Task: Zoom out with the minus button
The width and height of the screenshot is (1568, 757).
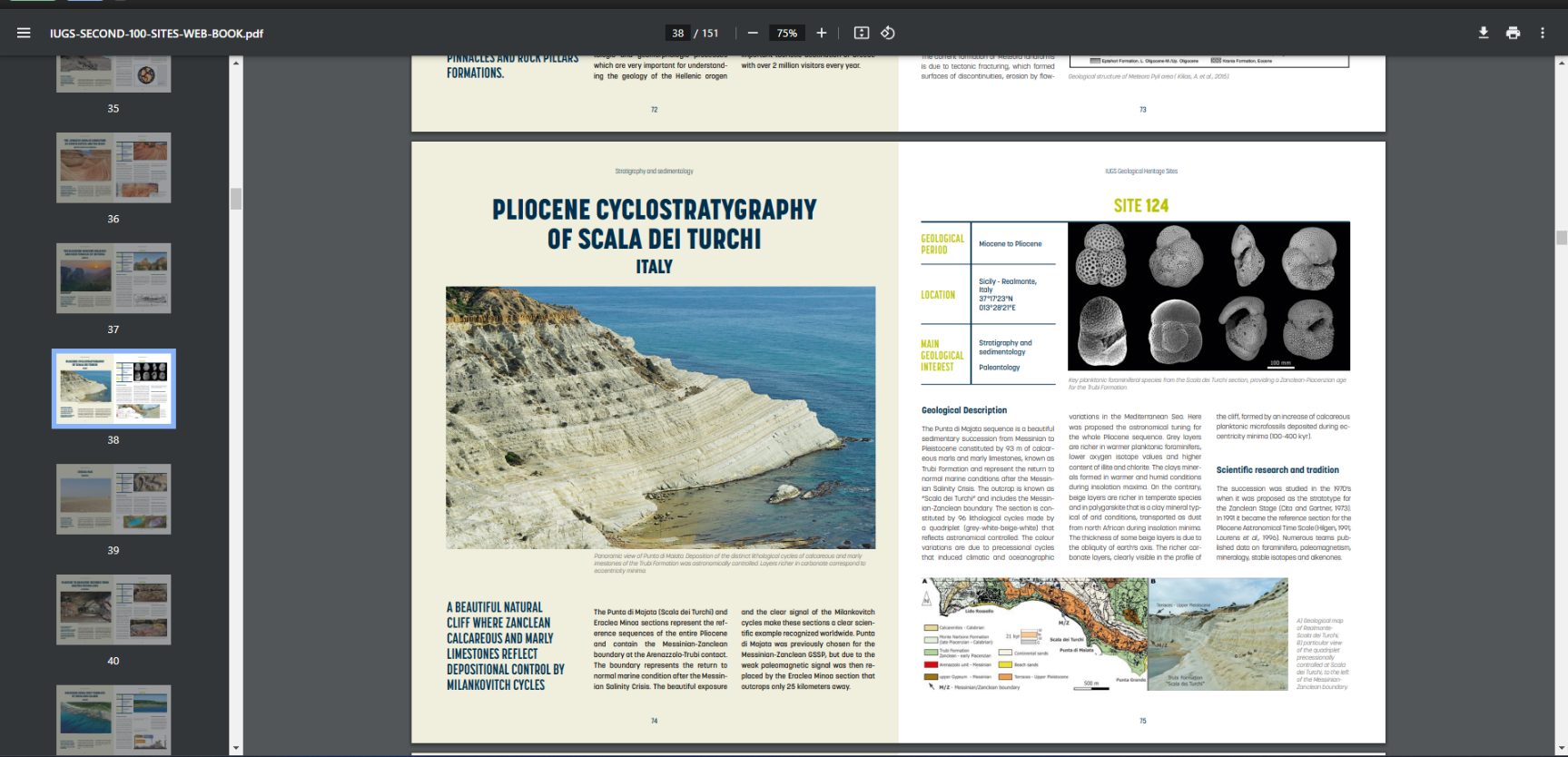Action: pyautogui.click(x=753, y=33)
